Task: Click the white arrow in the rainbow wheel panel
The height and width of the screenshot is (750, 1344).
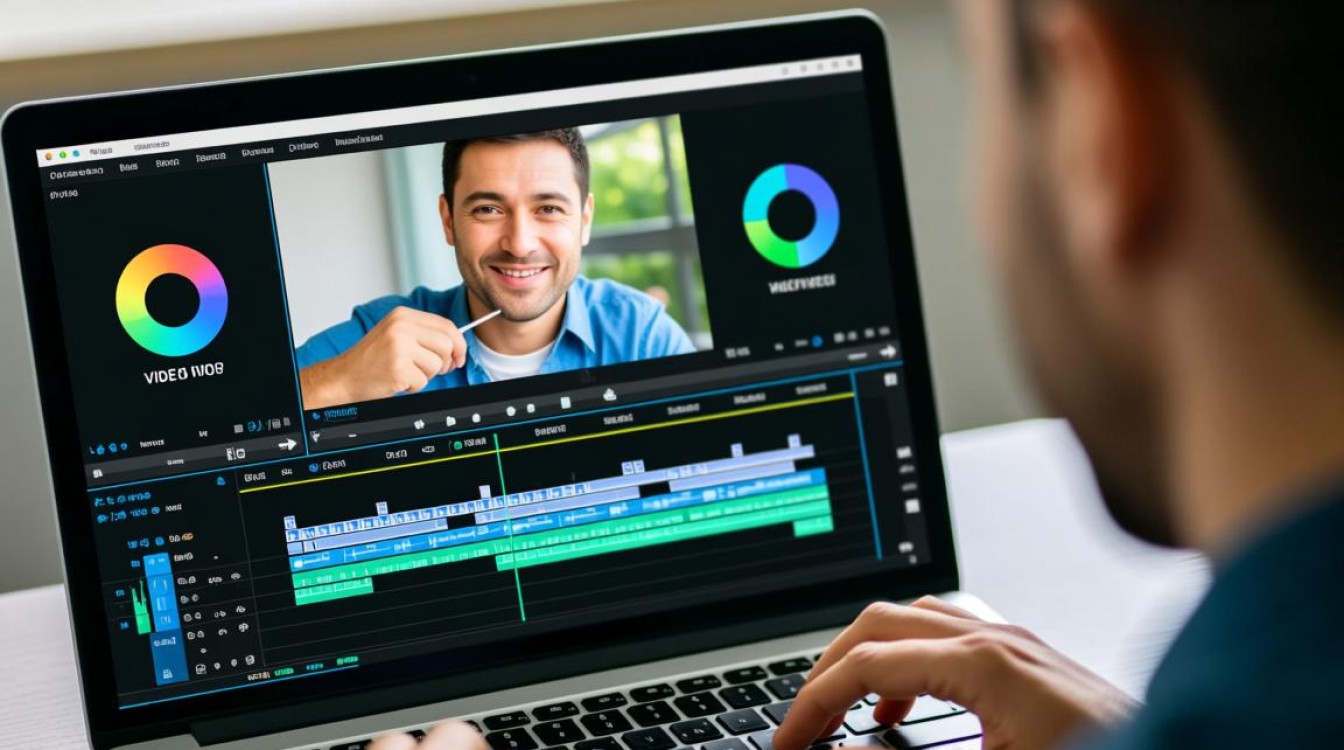Action: [x=287, y=444]
